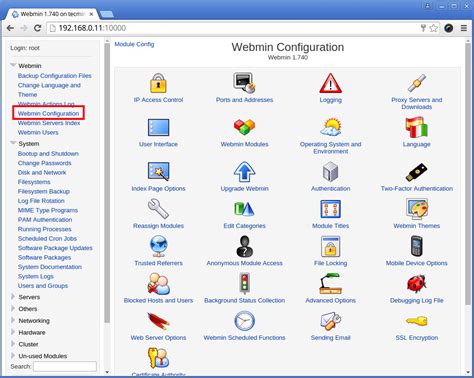Open the Chrome hamburger menu

(x=464, y=28)
